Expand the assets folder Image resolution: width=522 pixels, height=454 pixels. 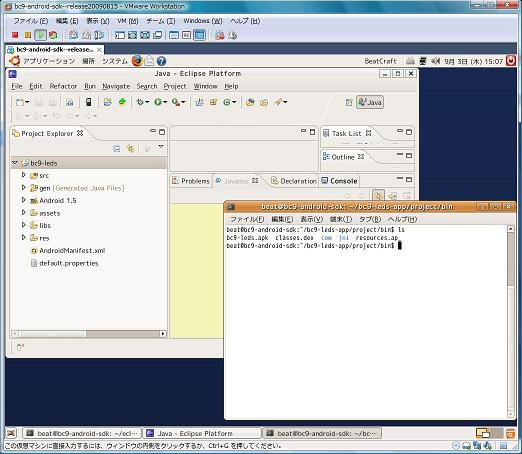[24, 213]
